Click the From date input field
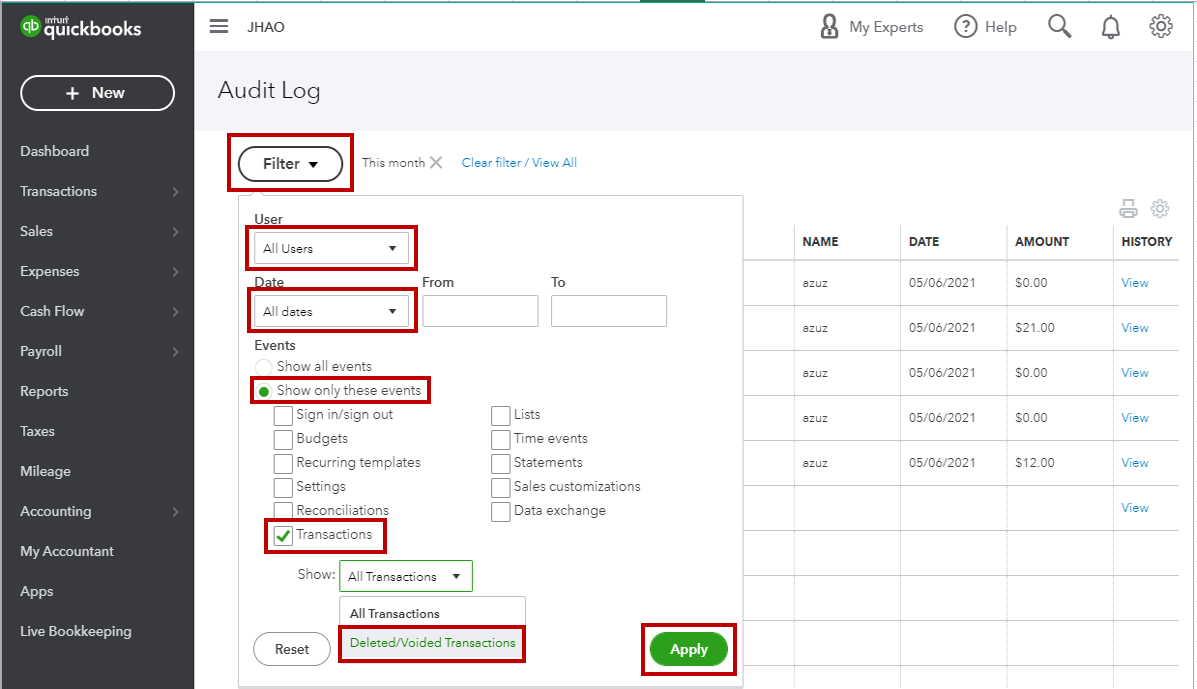 [480, 311]
